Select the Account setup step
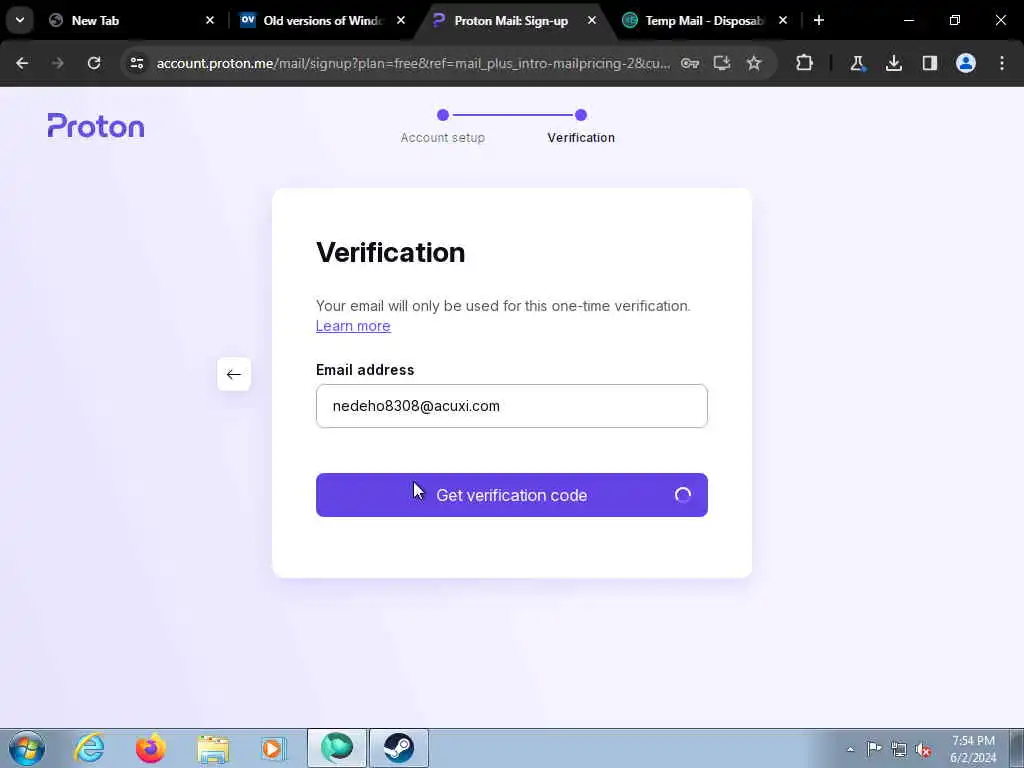Viewport: 1024px width, 768px height. point(443,125)
